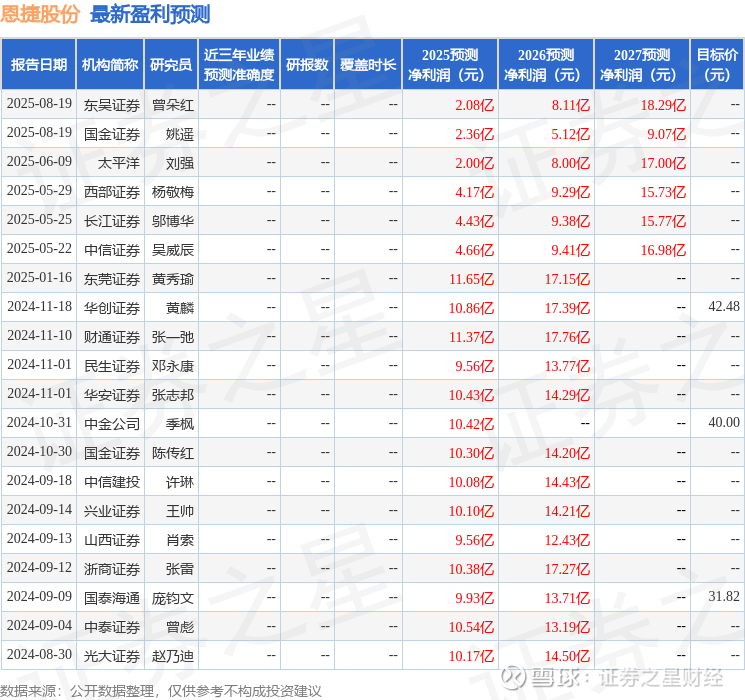
Task: Select the 国泰海通 institution cell
Action: [112, 598]
